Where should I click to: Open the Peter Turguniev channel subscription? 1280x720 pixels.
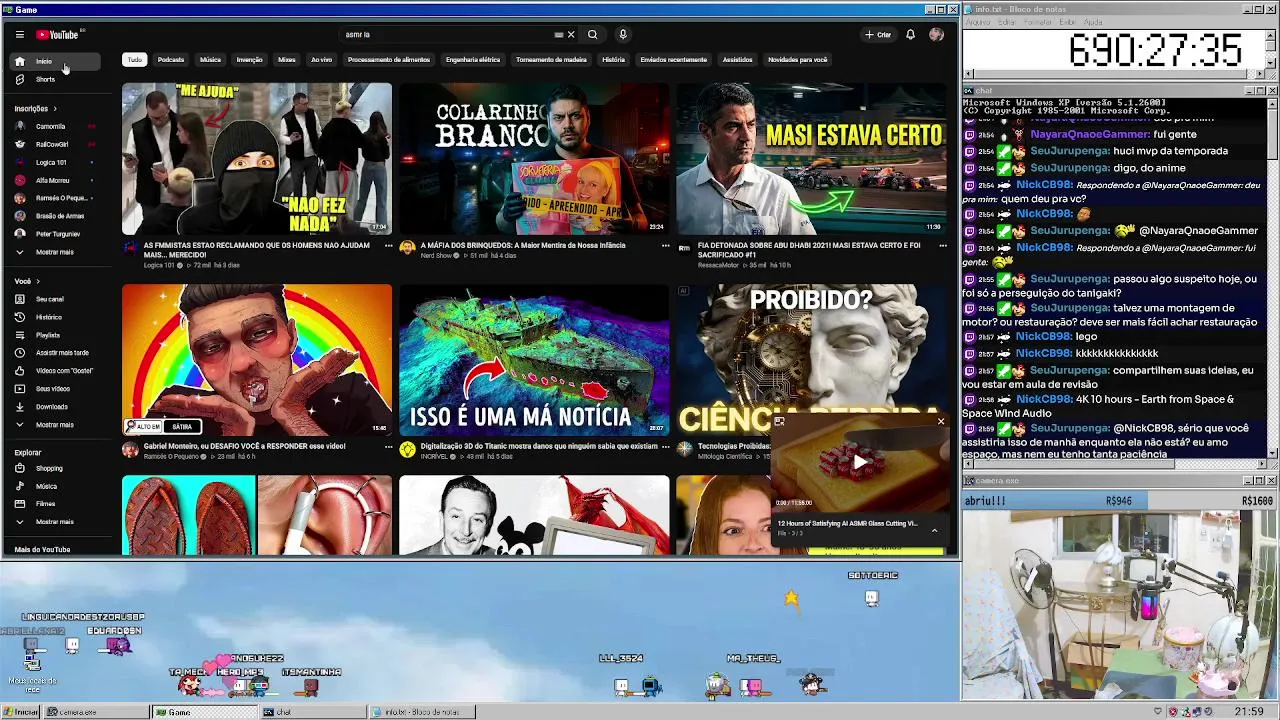click(55, 234)
